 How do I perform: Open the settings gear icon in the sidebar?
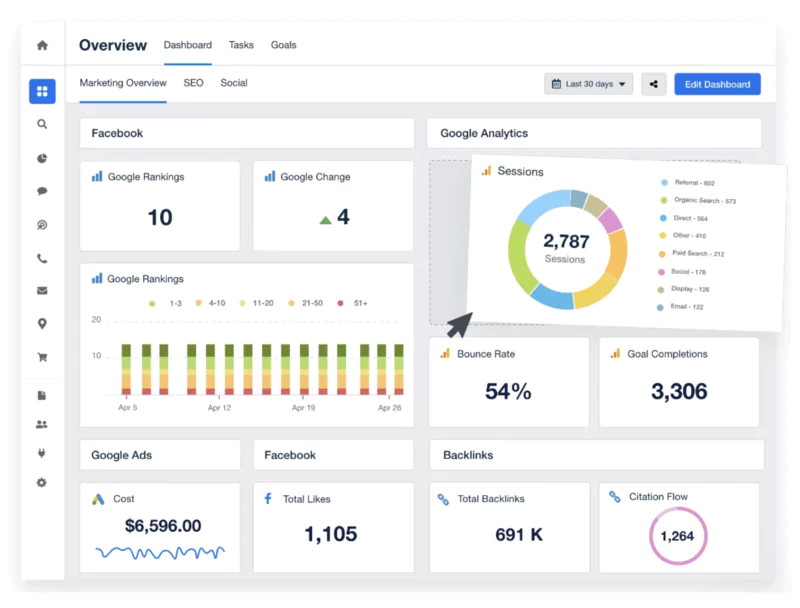click(x=42, y=483)
